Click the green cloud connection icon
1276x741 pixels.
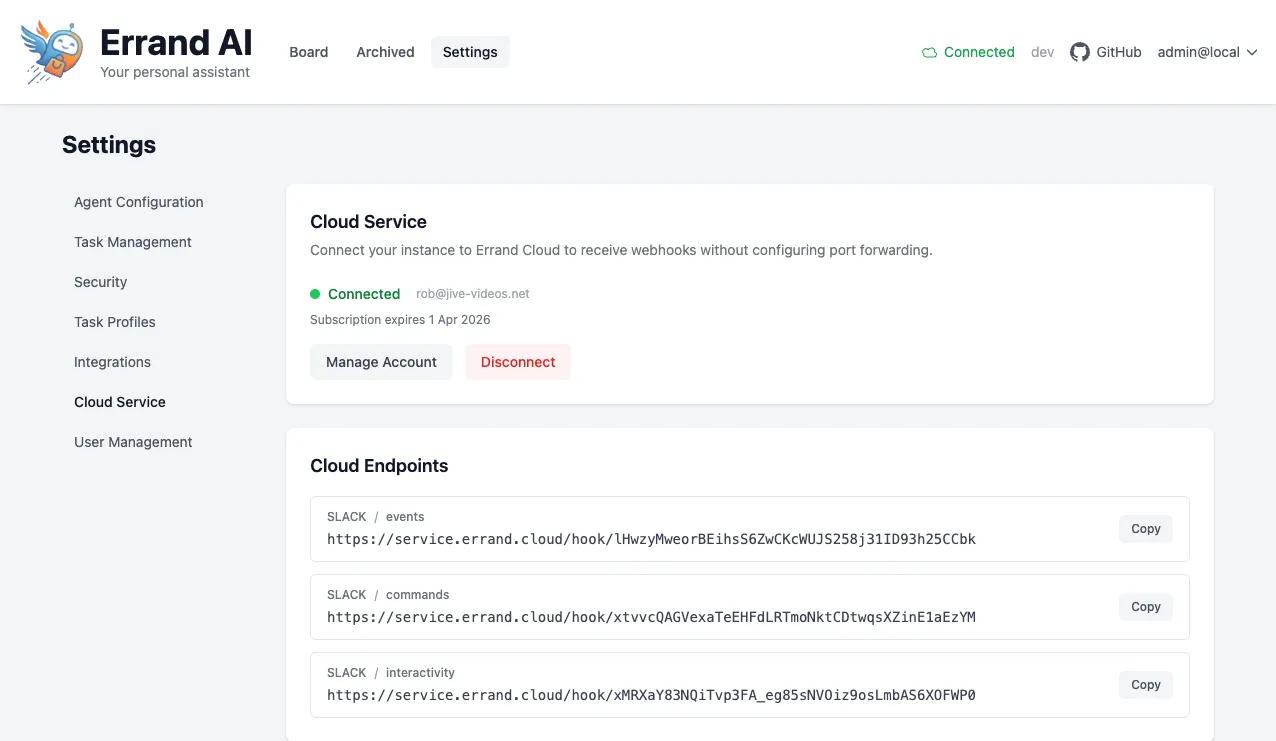[x=929, y=52]
